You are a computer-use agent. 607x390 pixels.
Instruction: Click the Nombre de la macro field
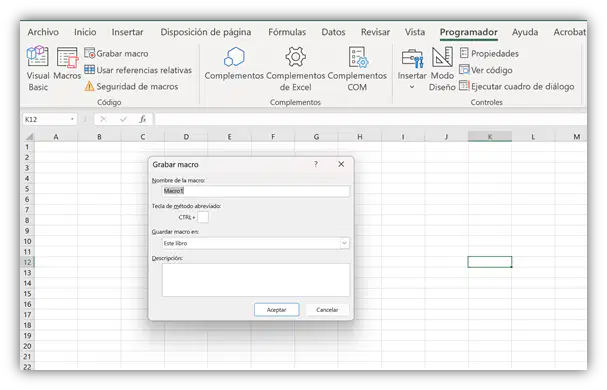click(x=256, y=191)
